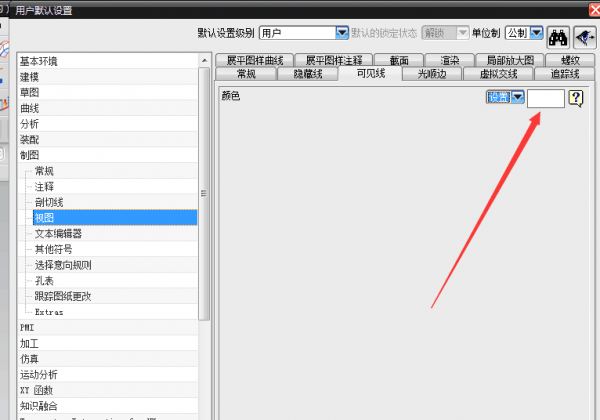
Task: Switch to the 隐藏线 tab
Action: point(308,73)
